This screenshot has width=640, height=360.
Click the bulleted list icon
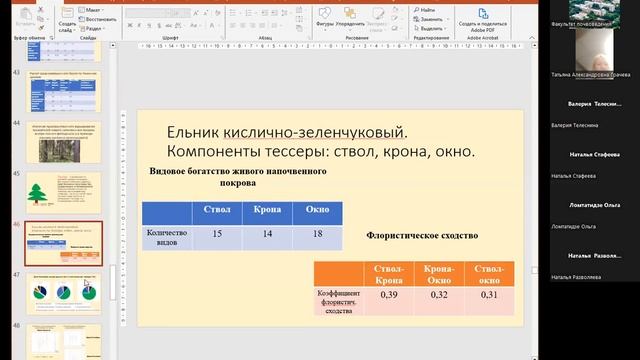(233, 13)
